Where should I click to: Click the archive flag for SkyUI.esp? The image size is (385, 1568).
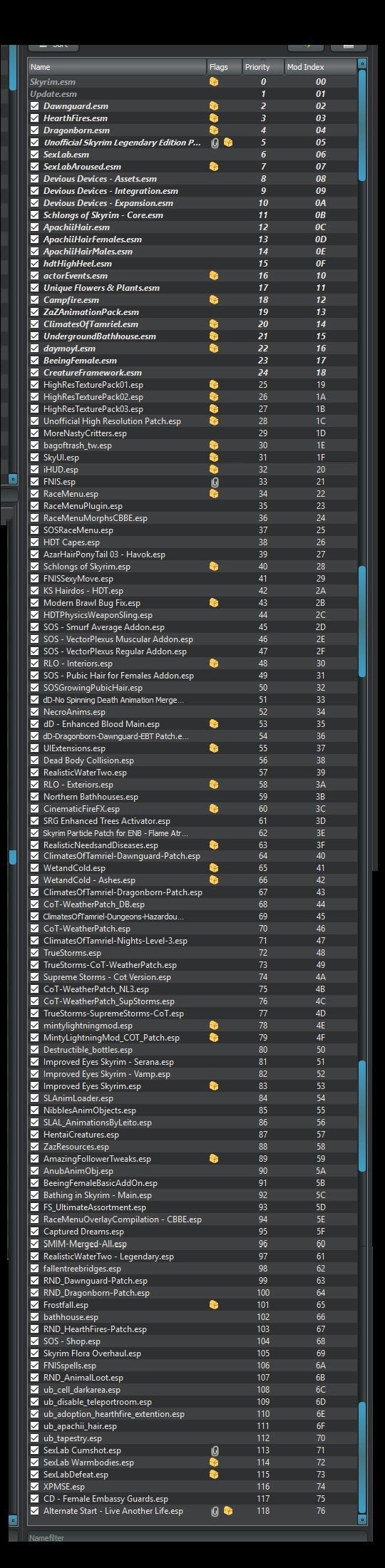coord(214,458)
